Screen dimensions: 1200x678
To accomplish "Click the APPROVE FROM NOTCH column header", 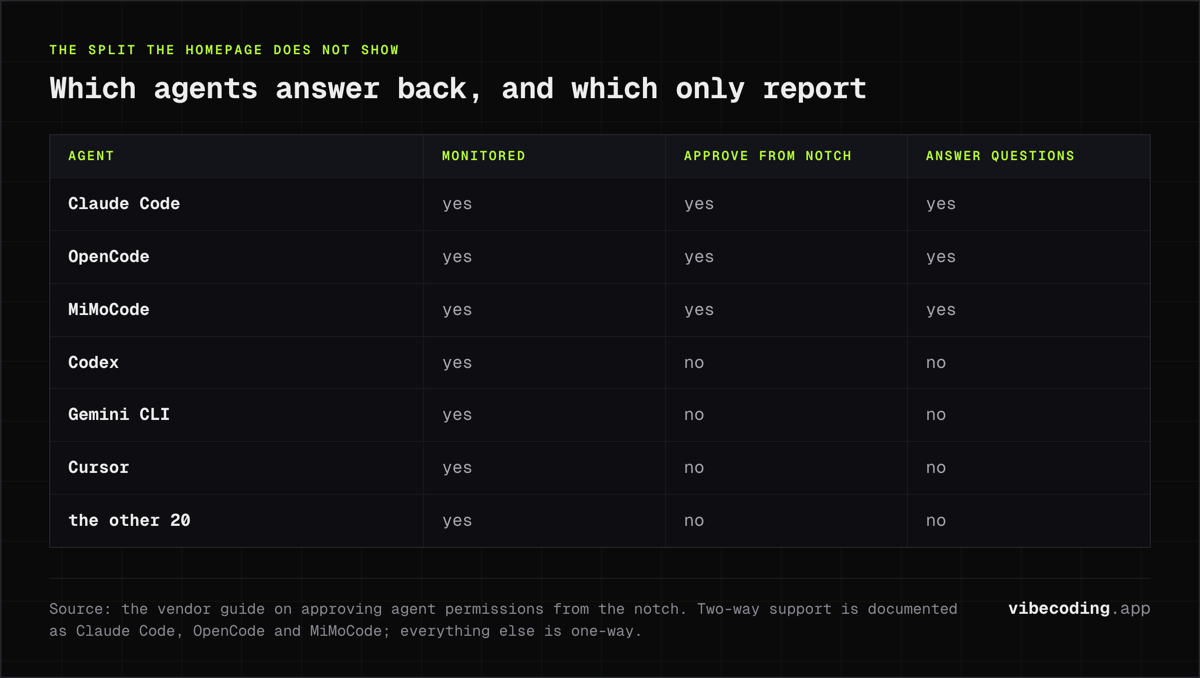I will pyautogui.click(x=768, y=156).
